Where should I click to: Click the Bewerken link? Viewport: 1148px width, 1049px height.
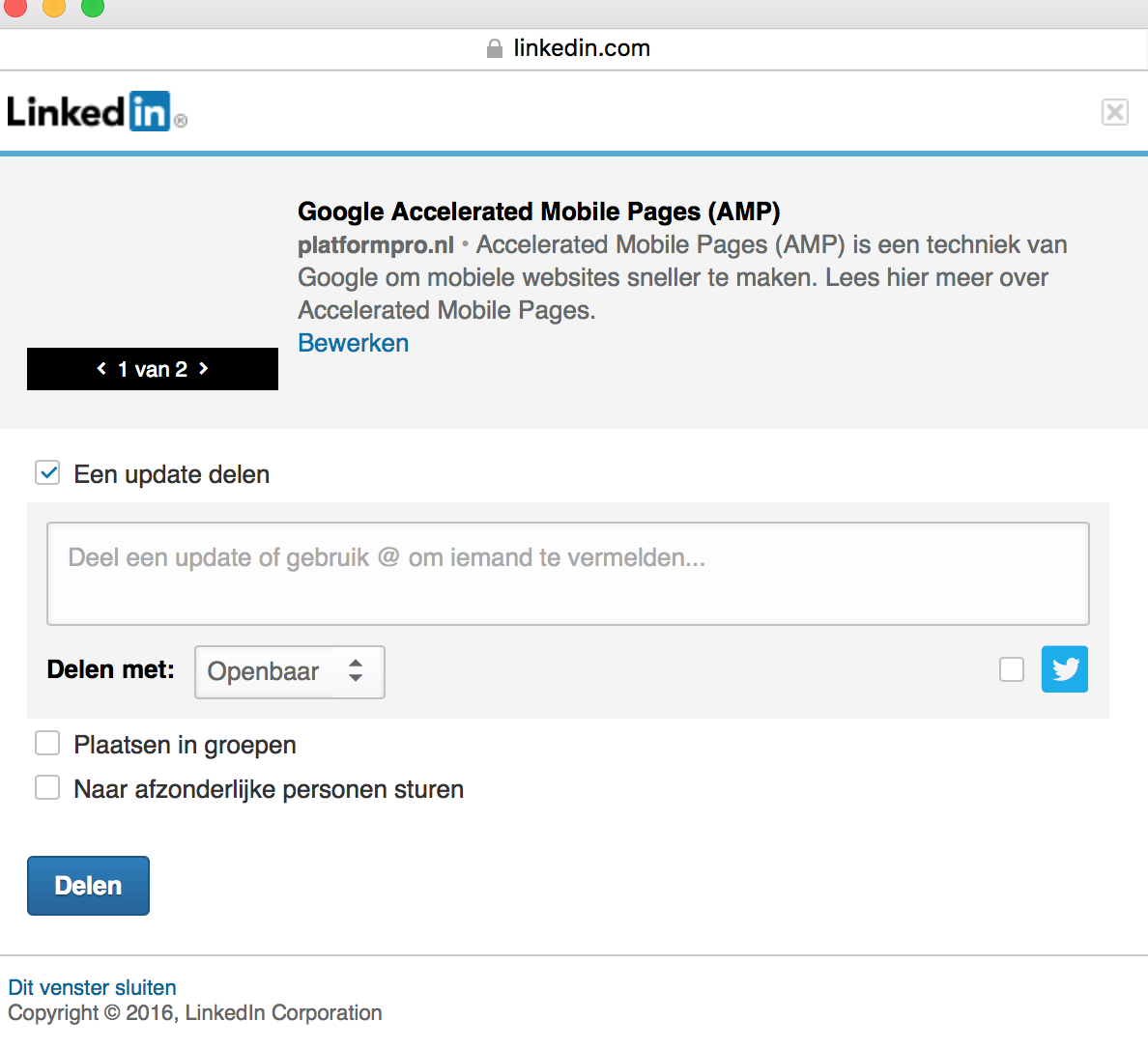tap(353, 343)
